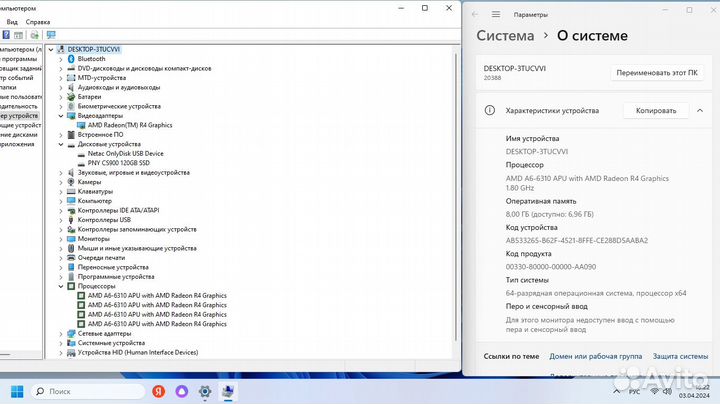Click the device ID text AB533265-B62F-4521
This screenshot has height=404, width=720.
pyautogui.click(x=577, y=240)
